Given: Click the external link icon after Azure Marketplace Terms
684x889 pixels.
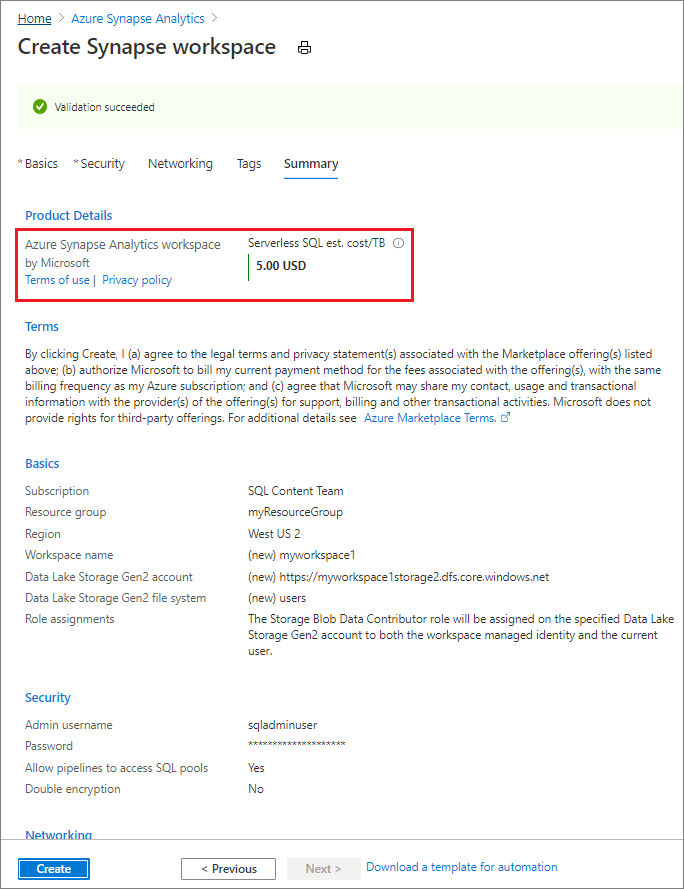Looking at the screenshot, I should point(505,418).
